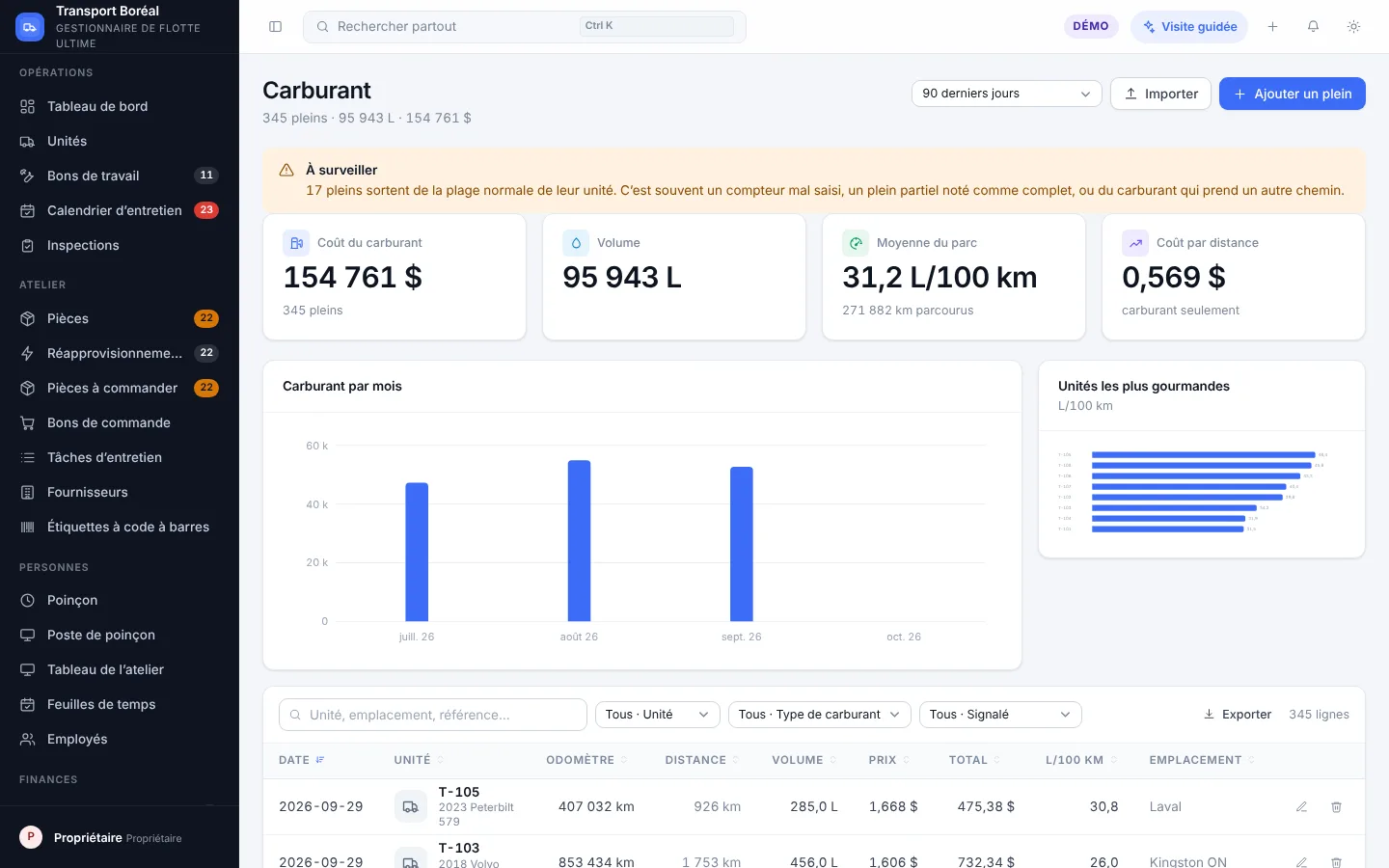This screenshot has width=1389, height=868.
Task: Click the owner avatar P
Action: (31, 837)
